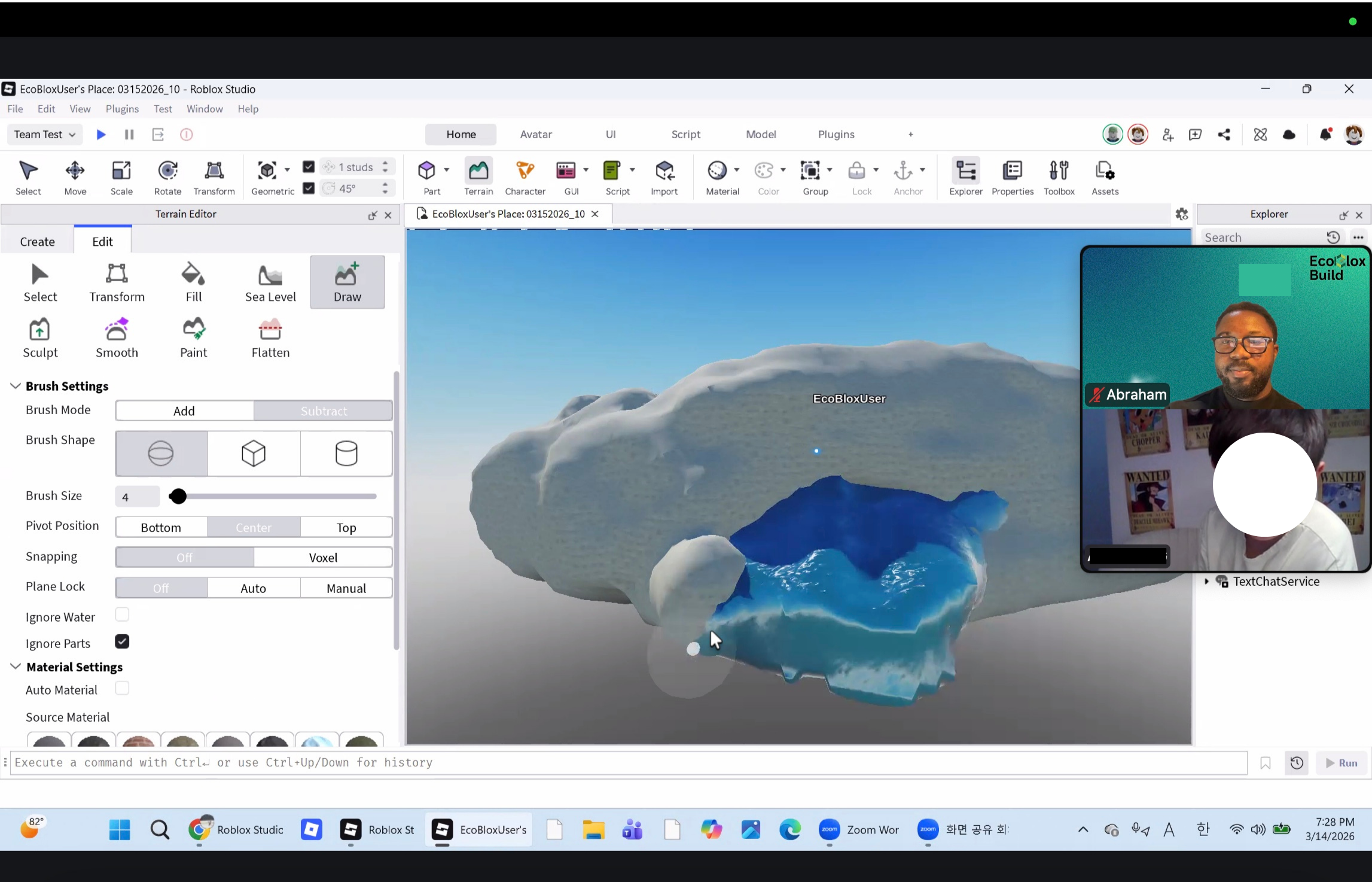Choose the Draw terrain tool
The width and height of the screenshot is (1372, 882).
347,282
